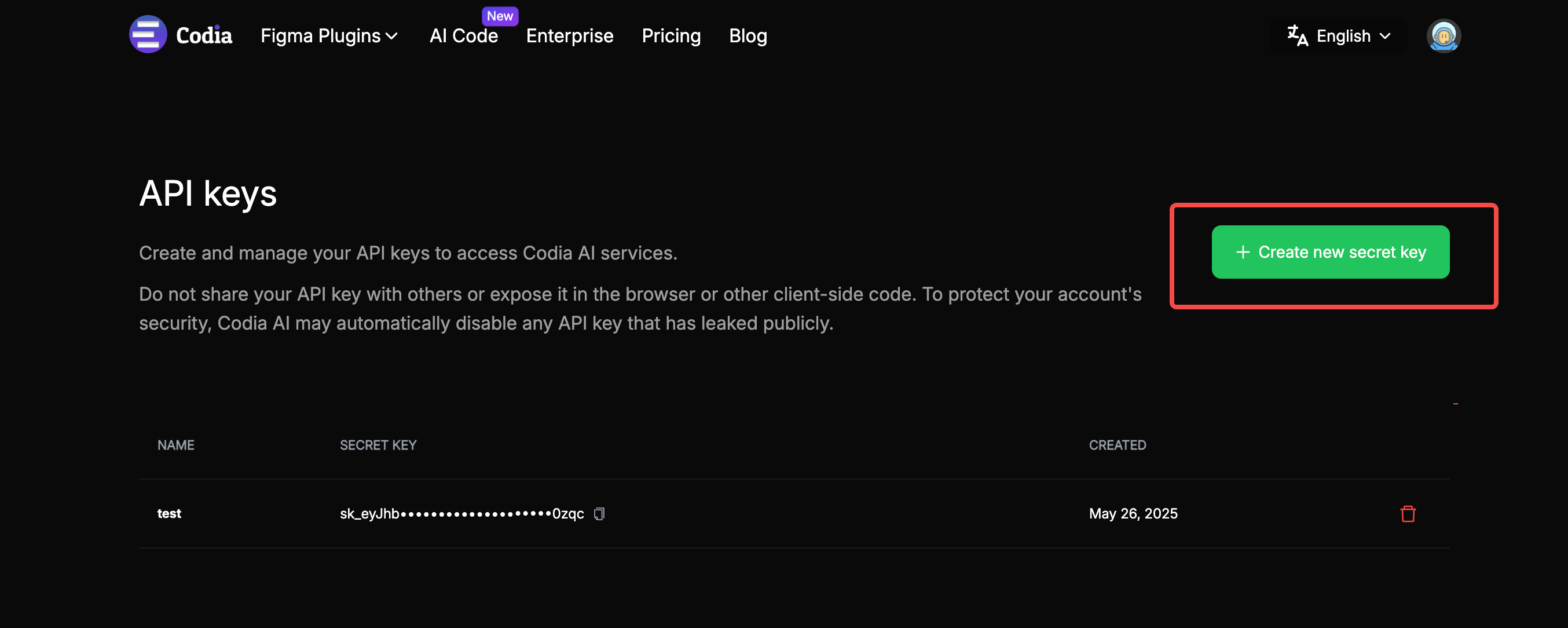Click the New badge on AI Code
Image resolution: width=1568 pixels, height=628 pixels.
500,16
